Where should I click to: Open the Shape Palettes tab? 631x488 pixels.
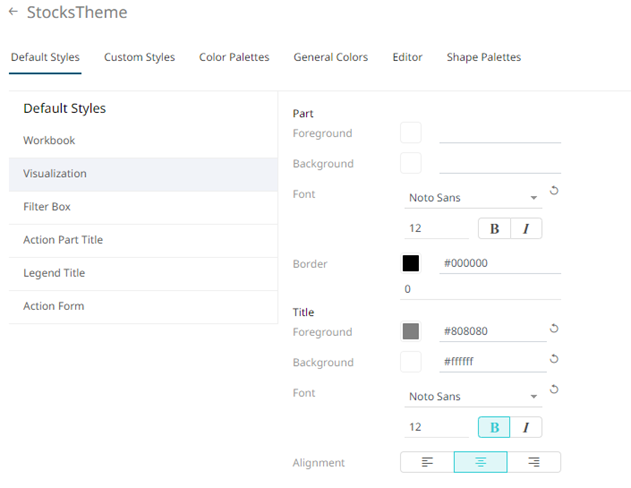[483, 58]
